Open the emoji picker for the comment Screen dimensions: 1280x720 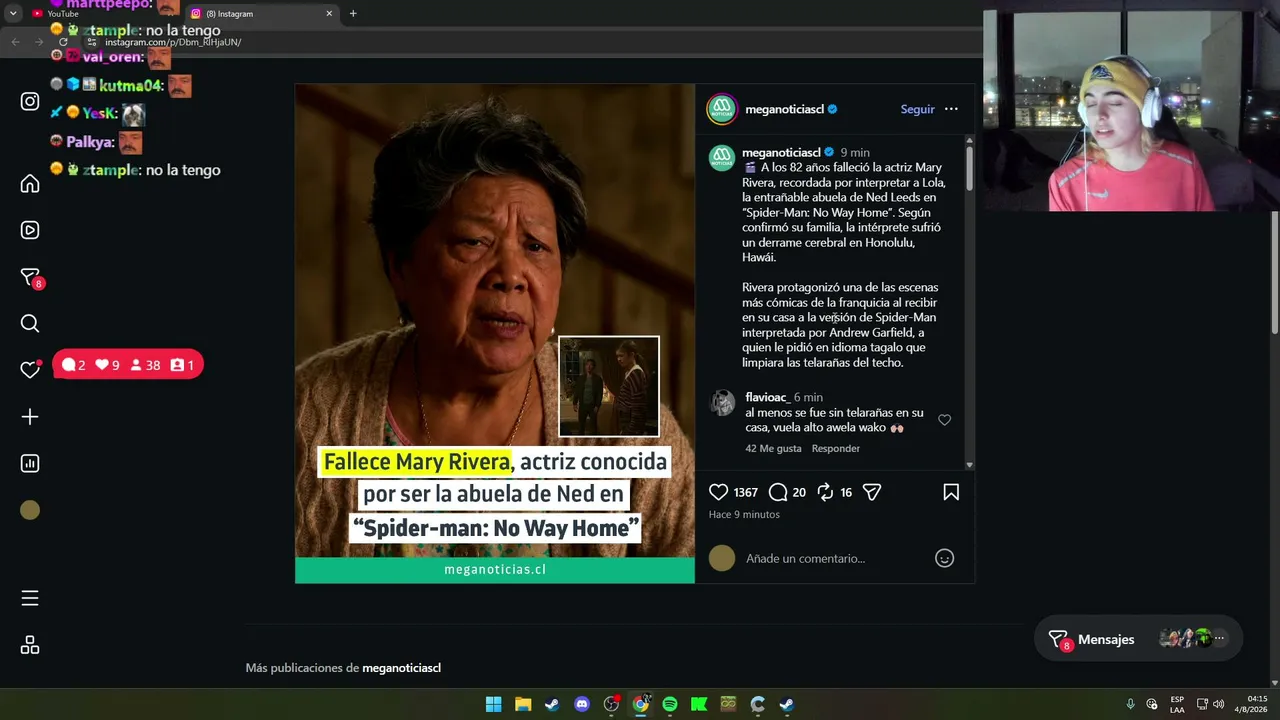pyautogui.click(x=944, y=558)
